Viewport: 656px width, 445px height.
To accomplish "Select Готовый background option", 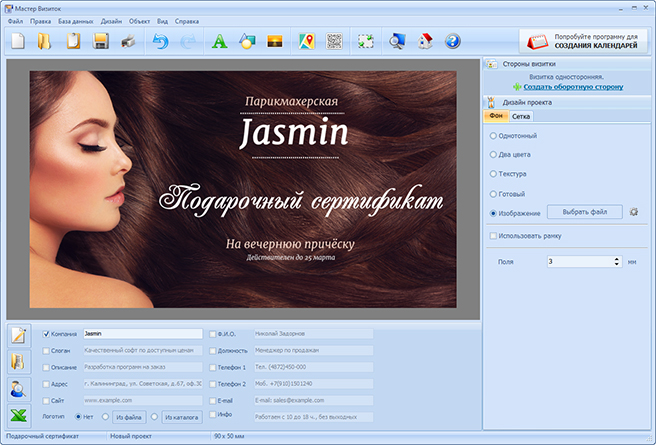I will [493, 194].
